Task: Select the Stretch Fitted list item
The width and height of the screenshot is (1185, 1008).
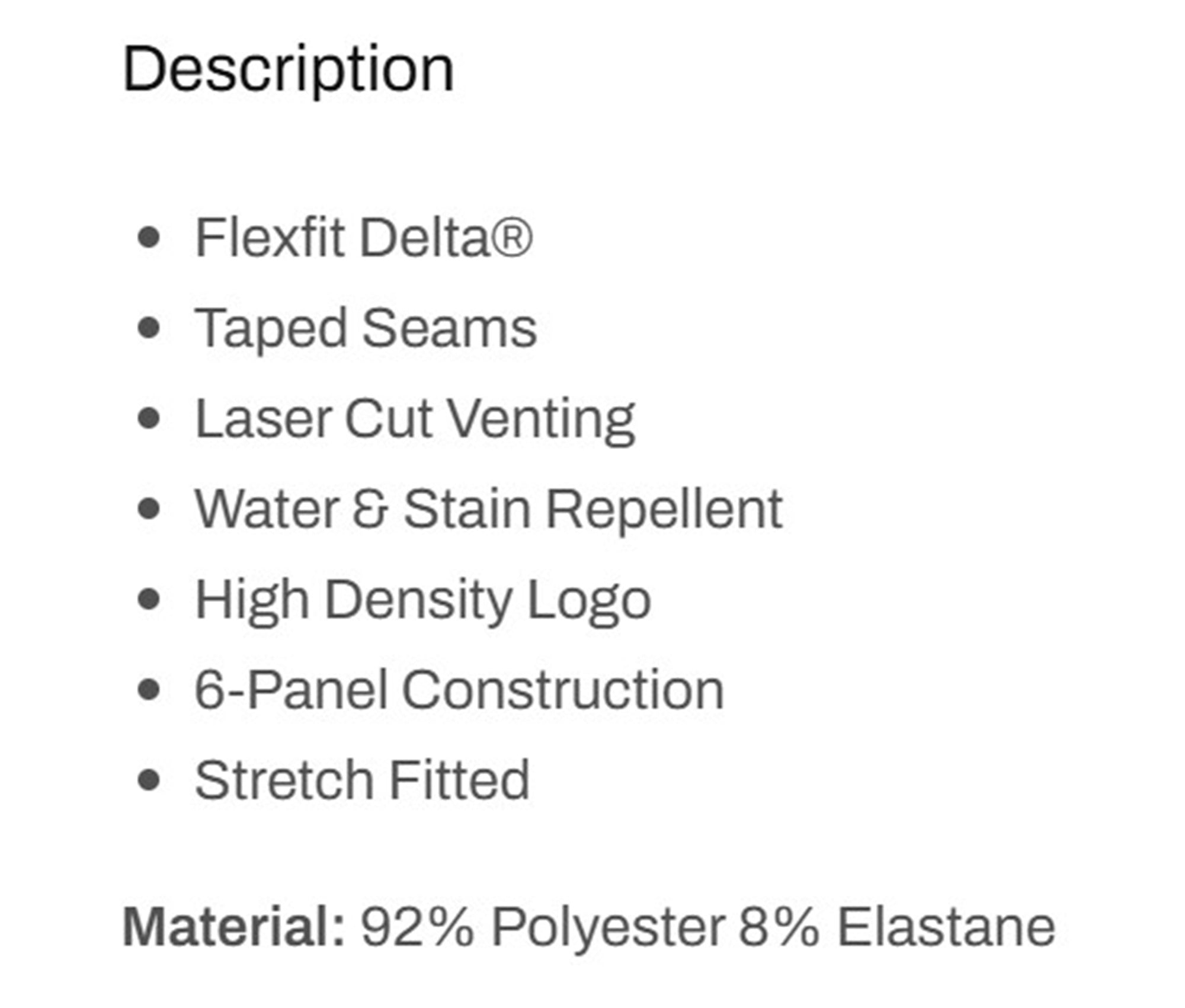Action: 362,780
